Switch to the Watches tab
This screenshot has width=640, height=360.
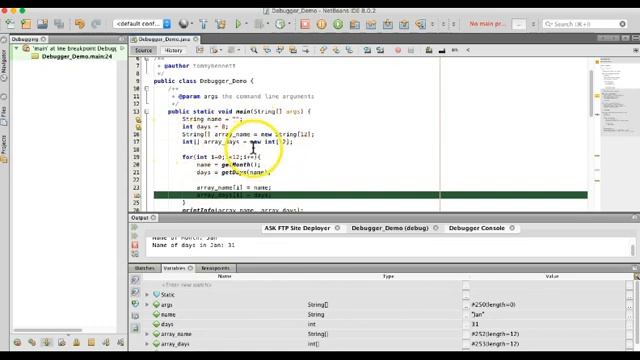tap(144, 268)
